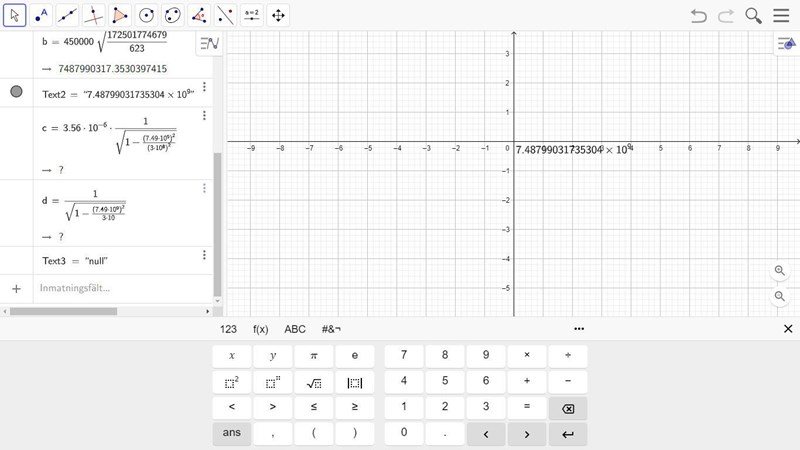Viewport: 800px width, 450px height.
Task: Click the Undo arrow
Action: (699, 15)
